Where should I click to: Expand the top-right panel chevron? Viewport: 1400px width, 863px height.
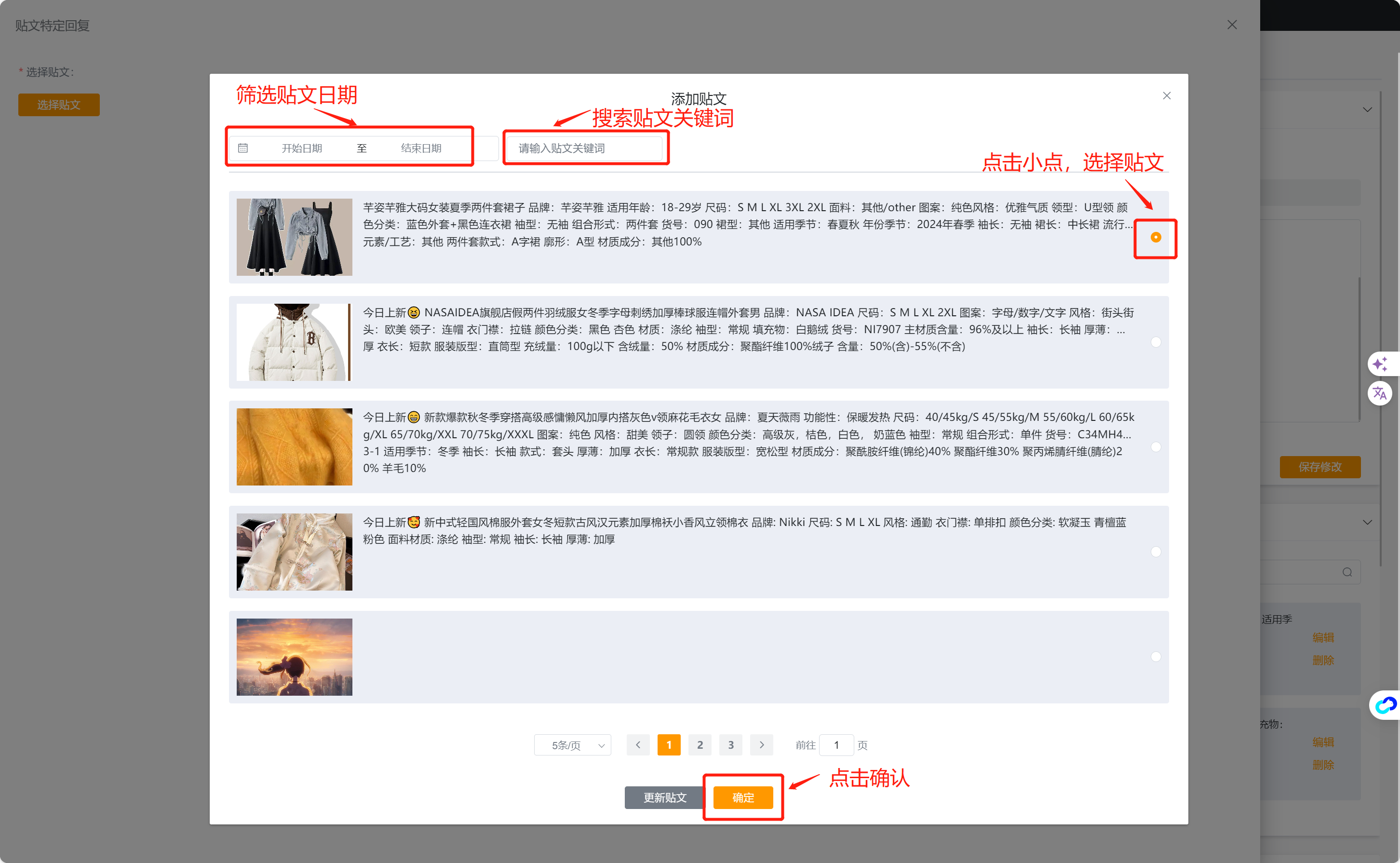(1368, 109)
